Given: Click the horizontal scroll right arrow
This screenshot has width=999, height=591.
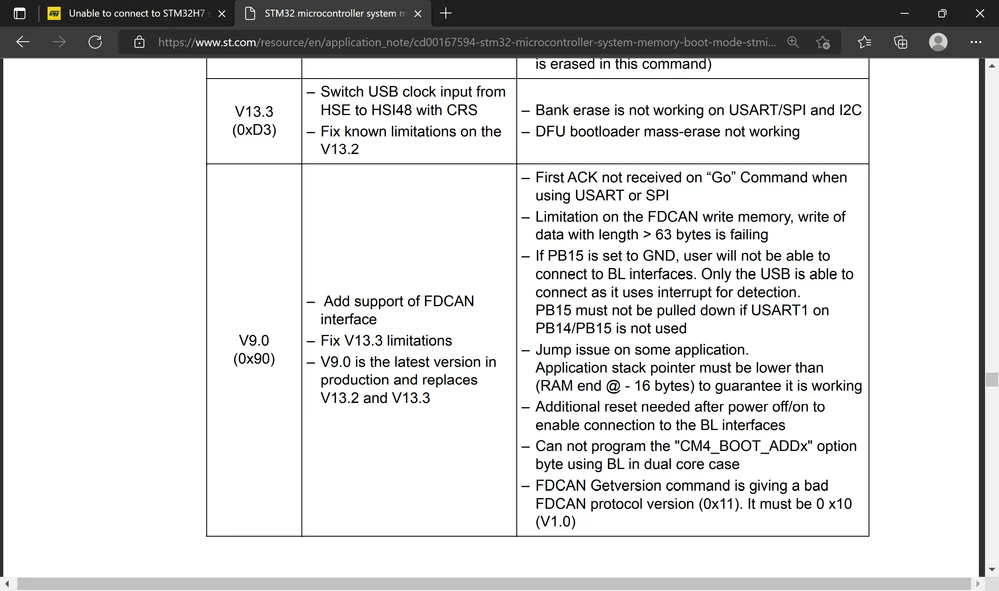Looking at the screenshot, I should (978, 583).
